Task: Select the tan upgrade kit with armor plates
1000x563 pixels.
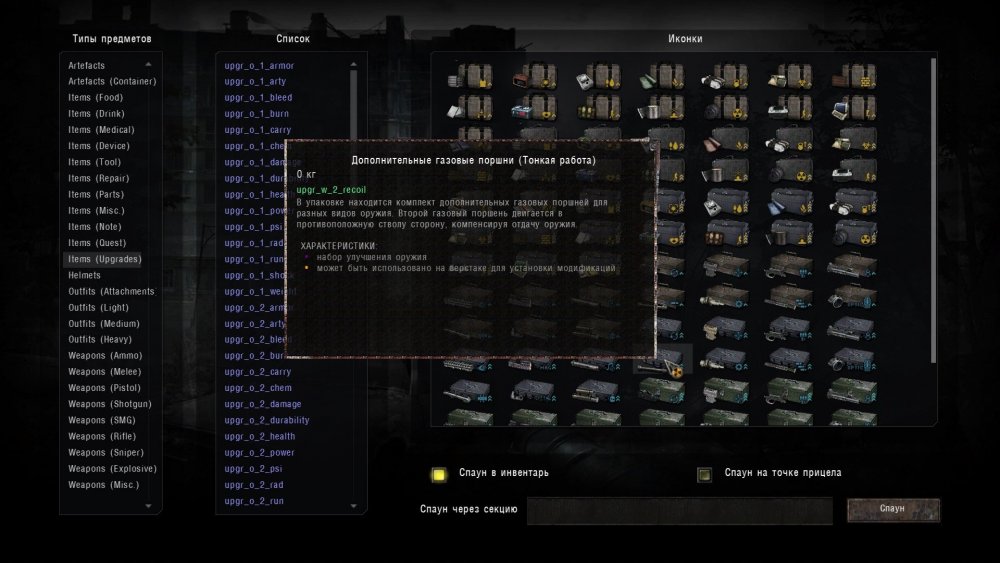Action: click(471, 77)
